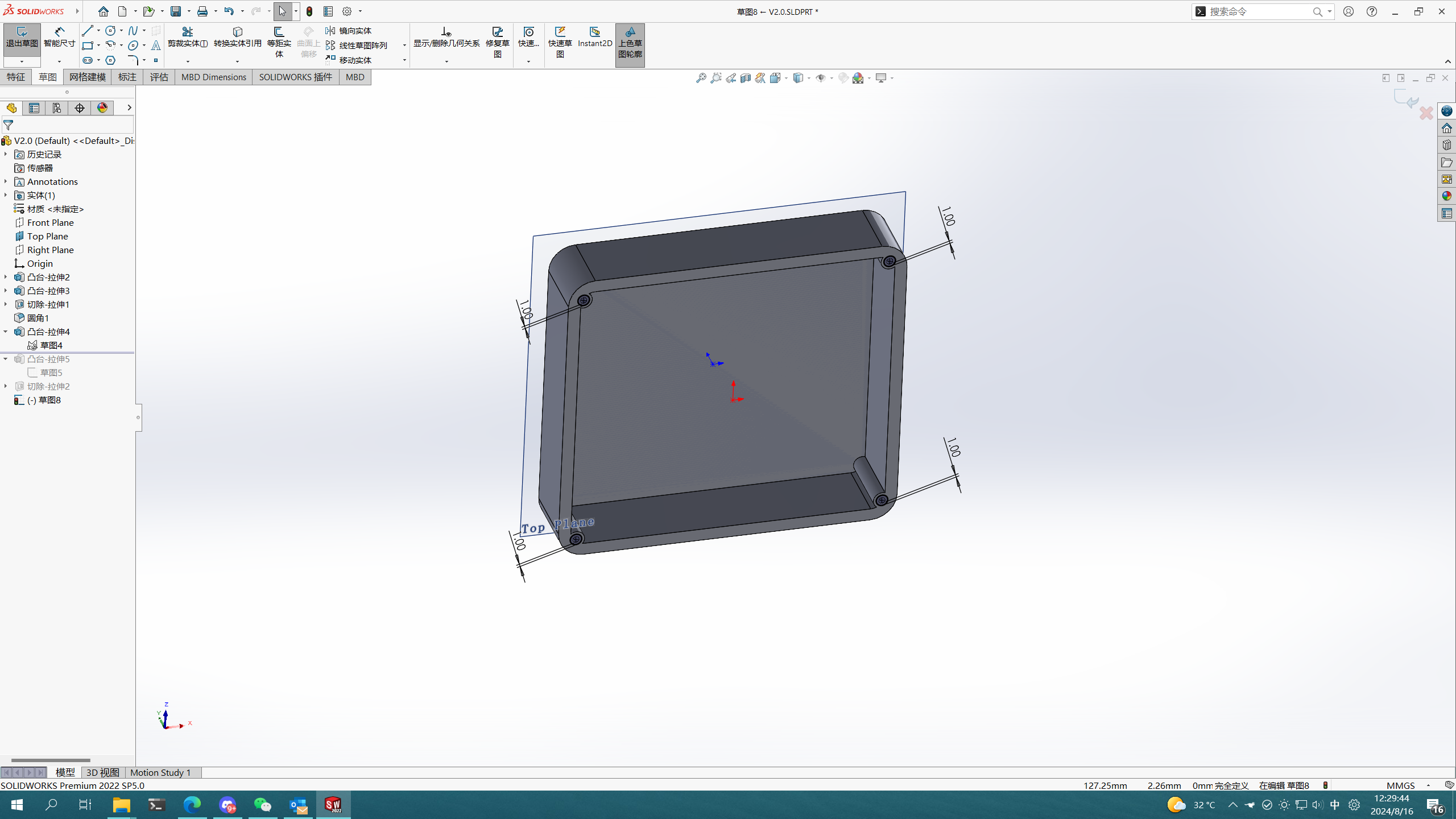Click the Zoom to Fit magnifier icon
Screen dimensions: 1456x819
701,78
